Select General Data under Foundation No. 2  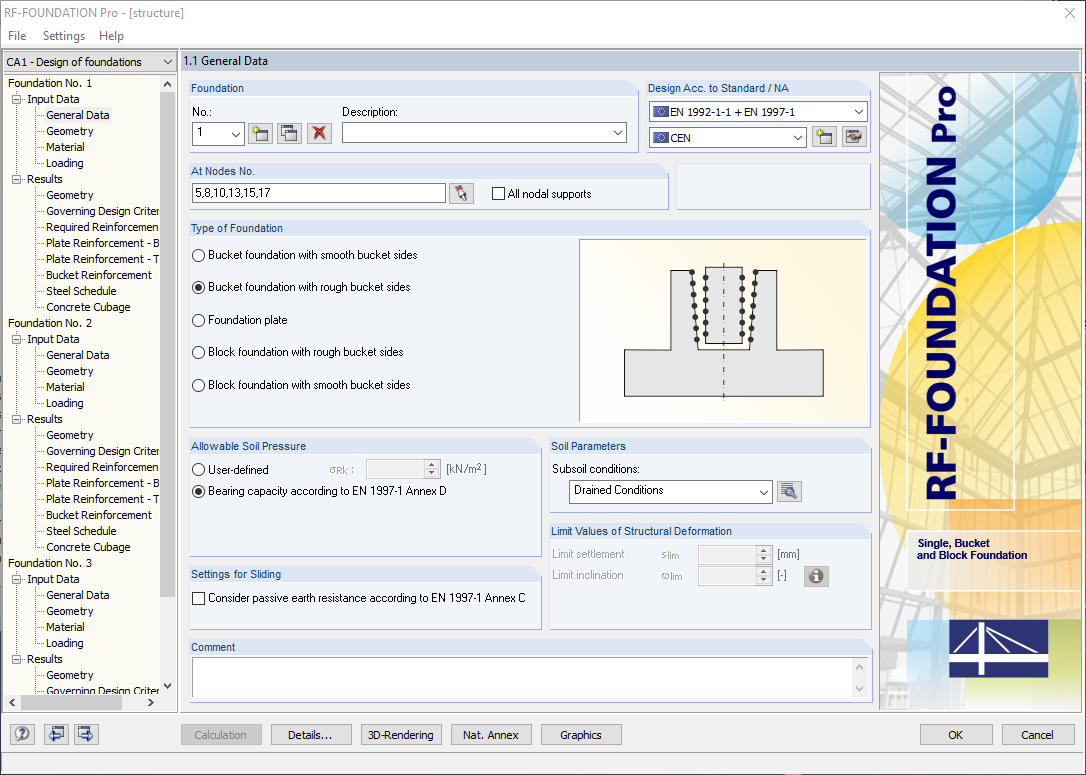[x=78, y=355]
